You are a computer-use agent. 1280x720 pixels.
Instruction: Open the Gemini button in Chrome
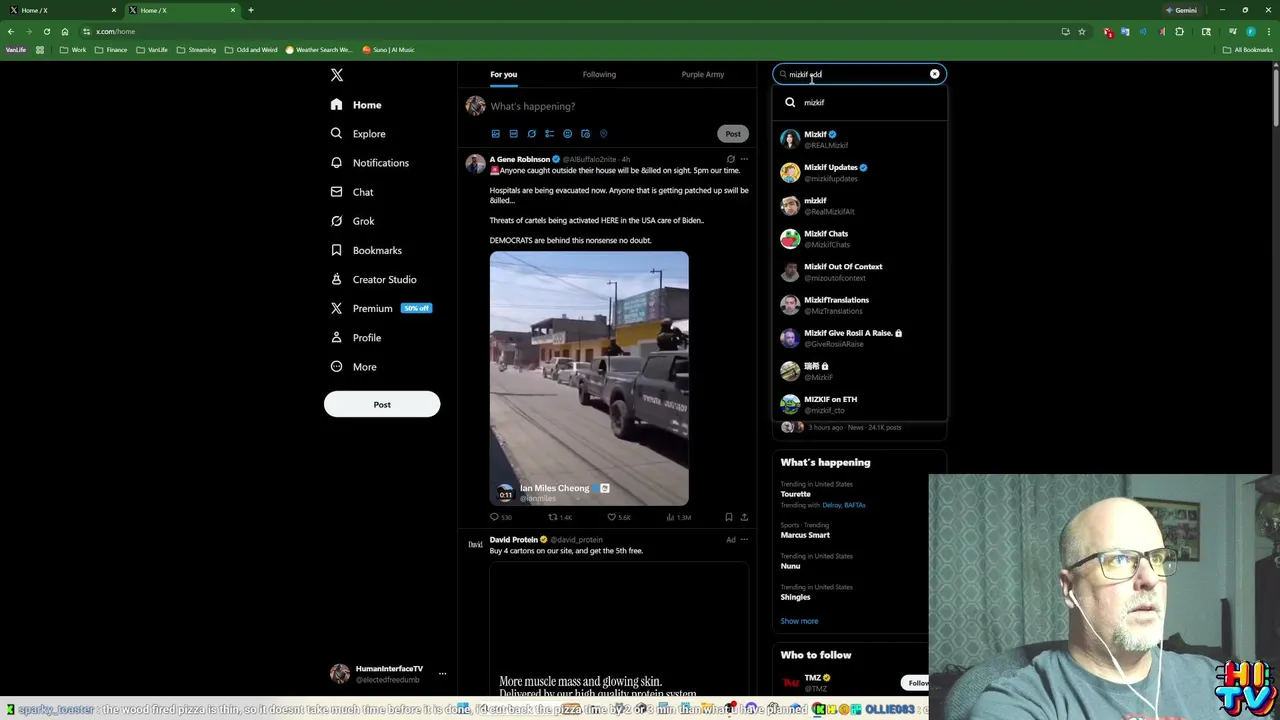pos(1181,10)
